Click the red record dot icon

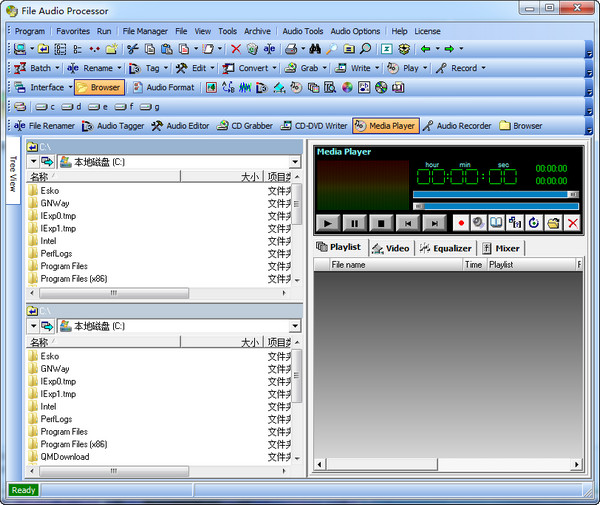pos(461,223)
